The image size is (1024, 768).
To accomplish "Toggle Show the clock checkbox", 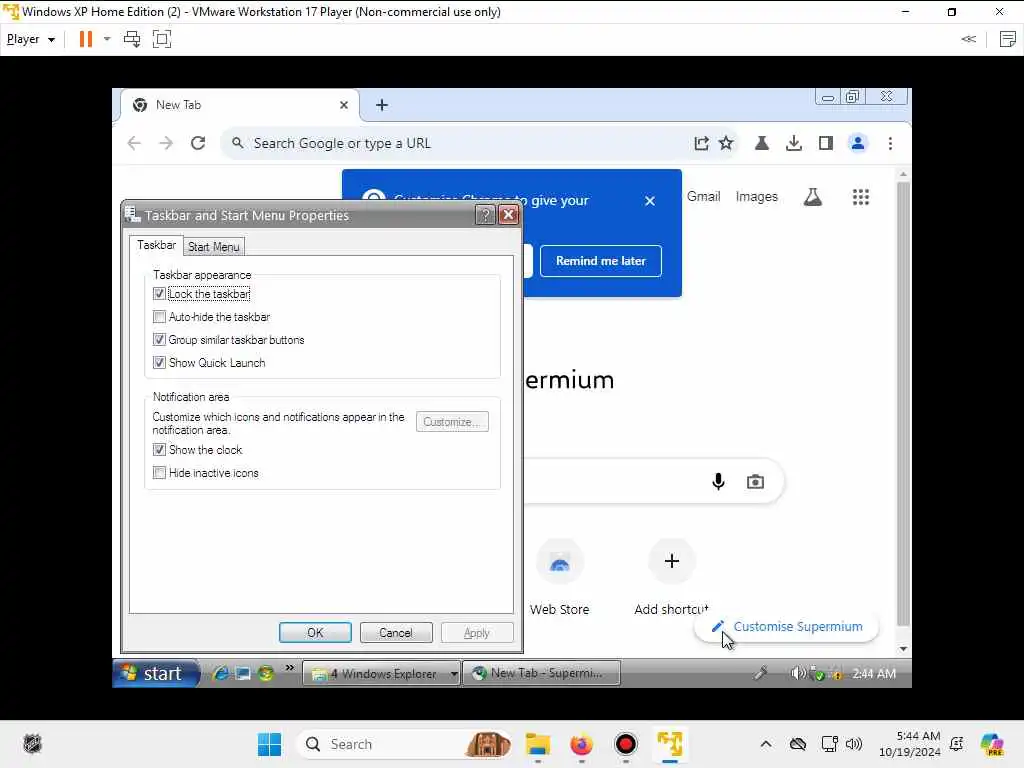I will 159,450.
